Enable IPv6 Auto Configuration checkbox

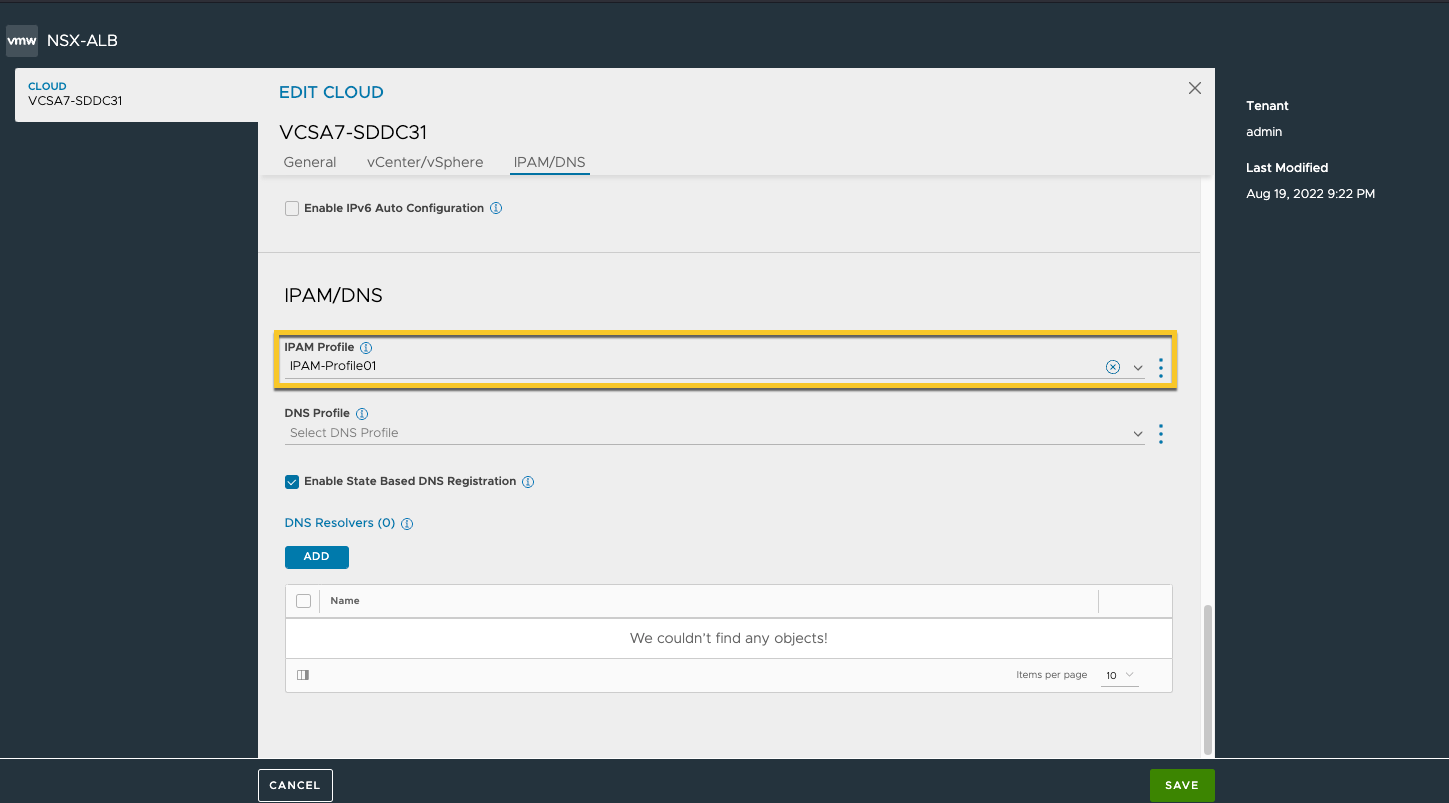click(292, 208)
